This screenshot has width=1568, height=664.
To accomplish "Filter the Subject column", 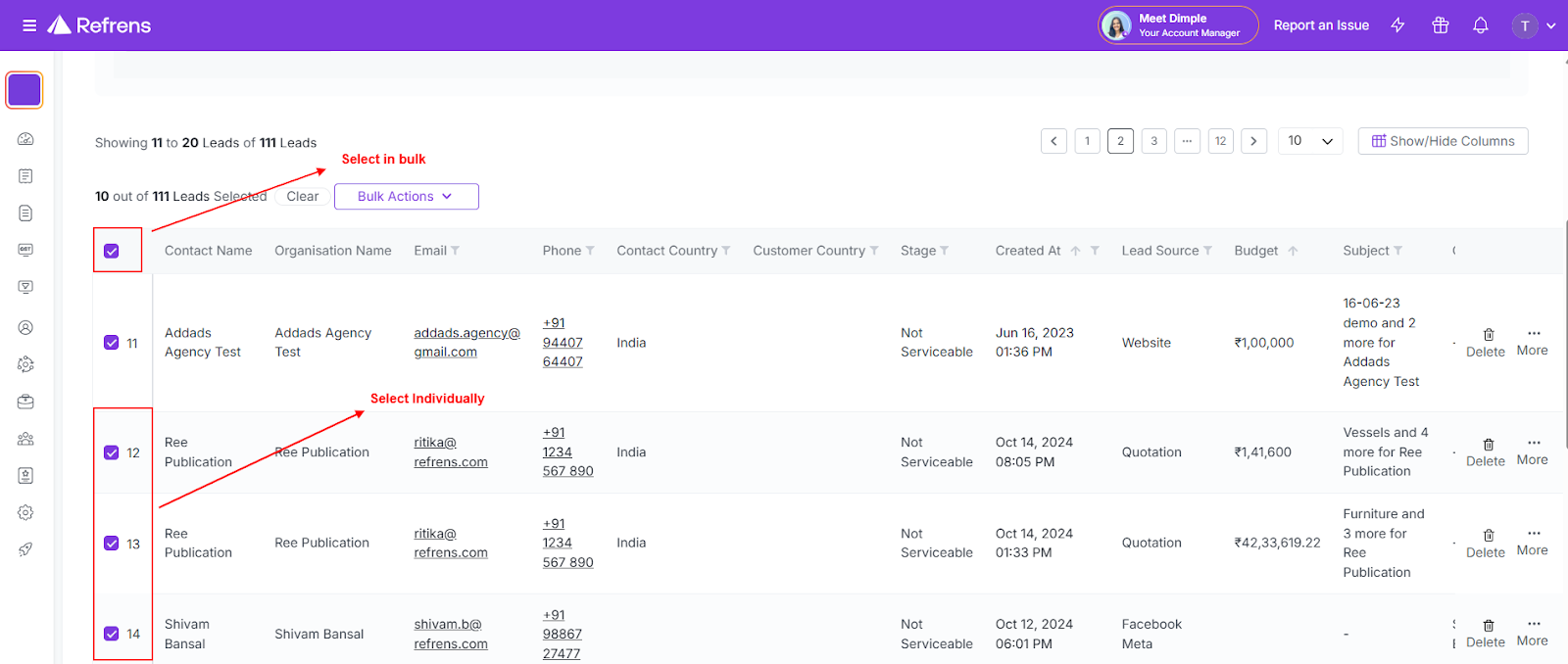I will tap(1398, 251).
